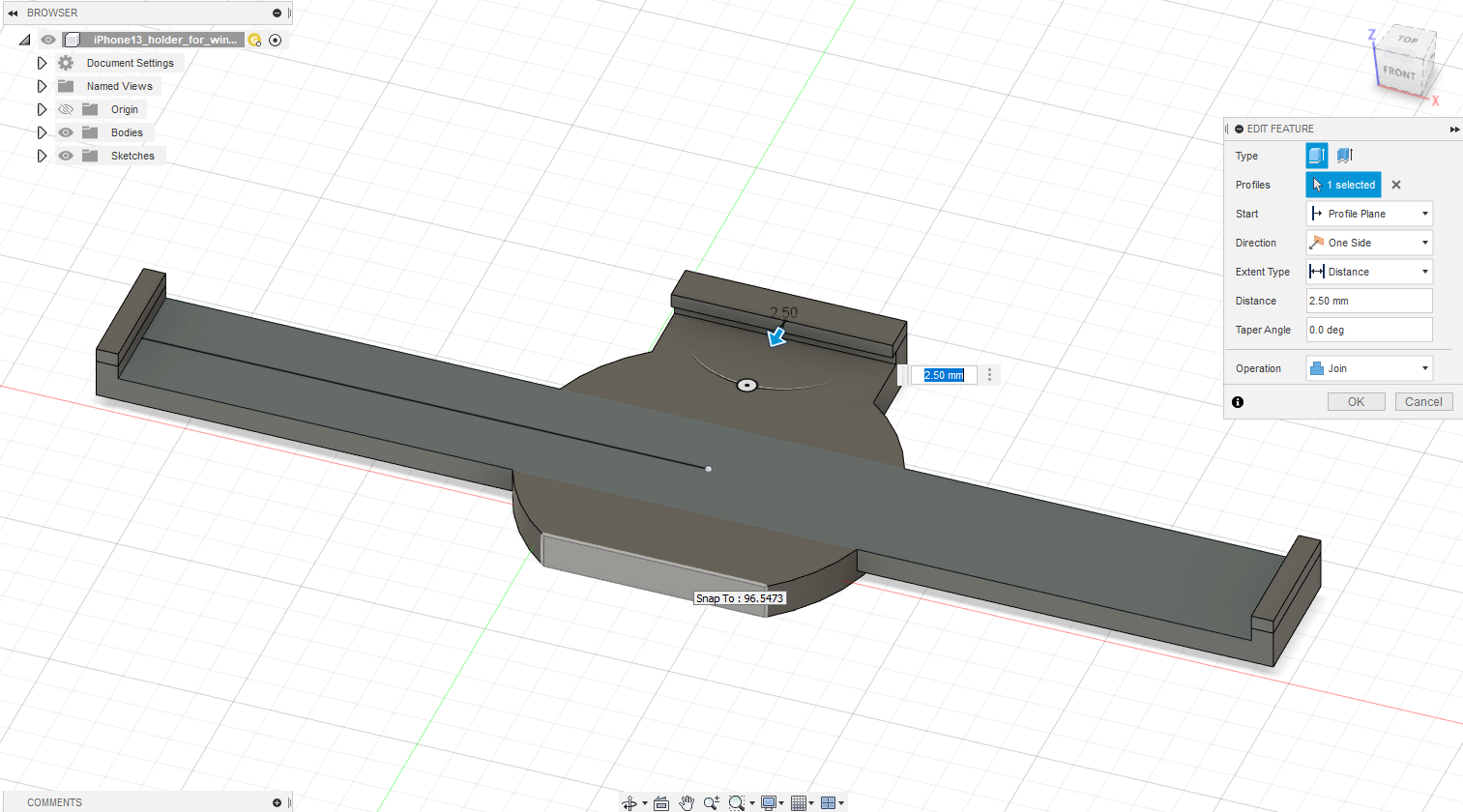The image size is (1463, 812).
Task: Select the Bodies tree item label
Action: (127, 132)
